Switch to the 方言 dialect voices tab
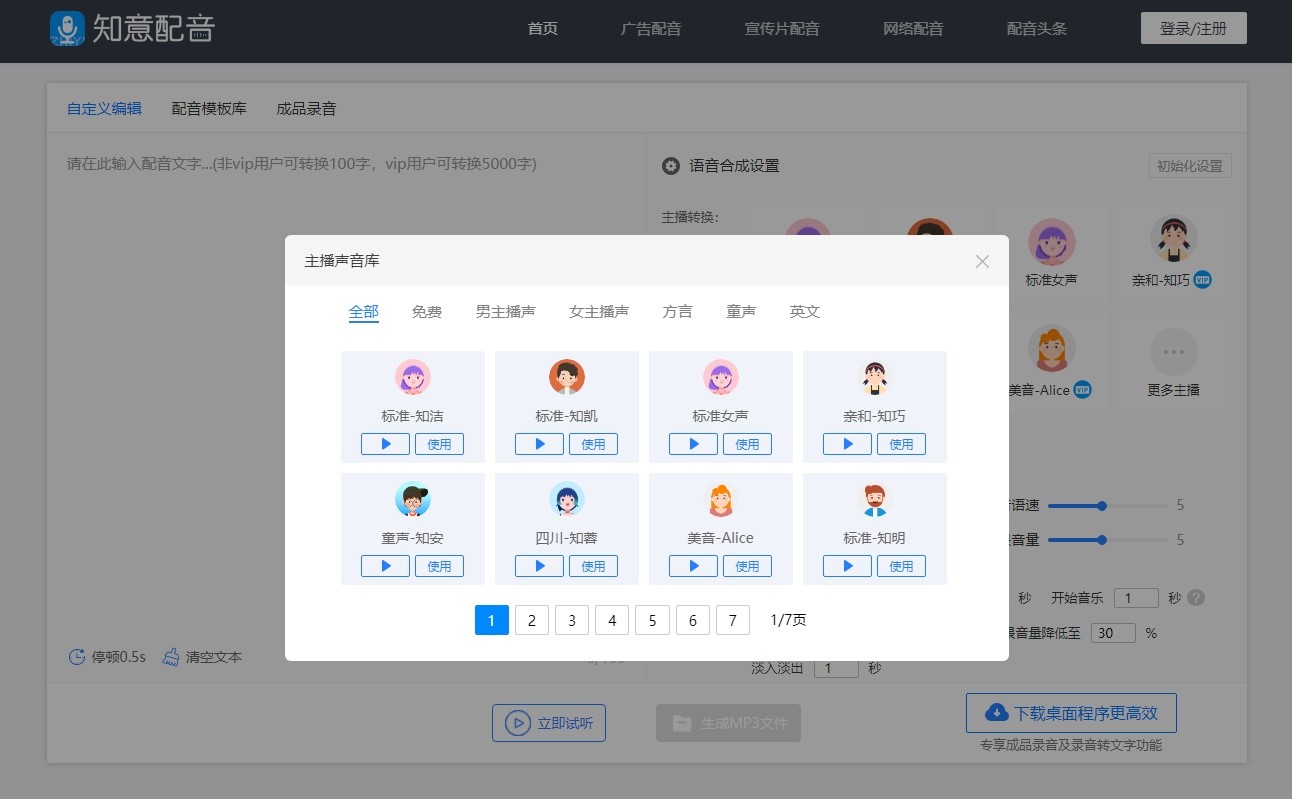1292x799 pixels. (677, 311)
